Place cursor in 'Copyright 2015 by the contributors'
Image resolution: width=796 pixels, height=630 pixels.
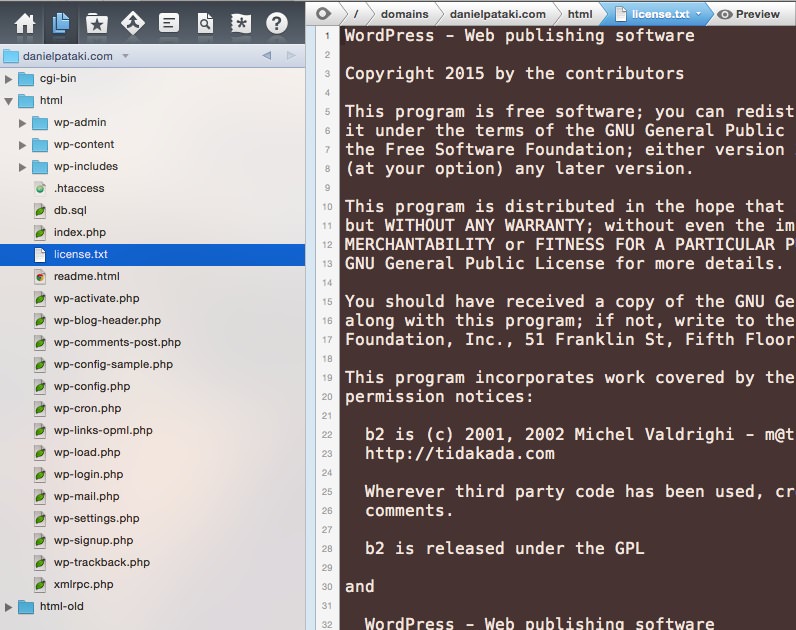[514, 74]
